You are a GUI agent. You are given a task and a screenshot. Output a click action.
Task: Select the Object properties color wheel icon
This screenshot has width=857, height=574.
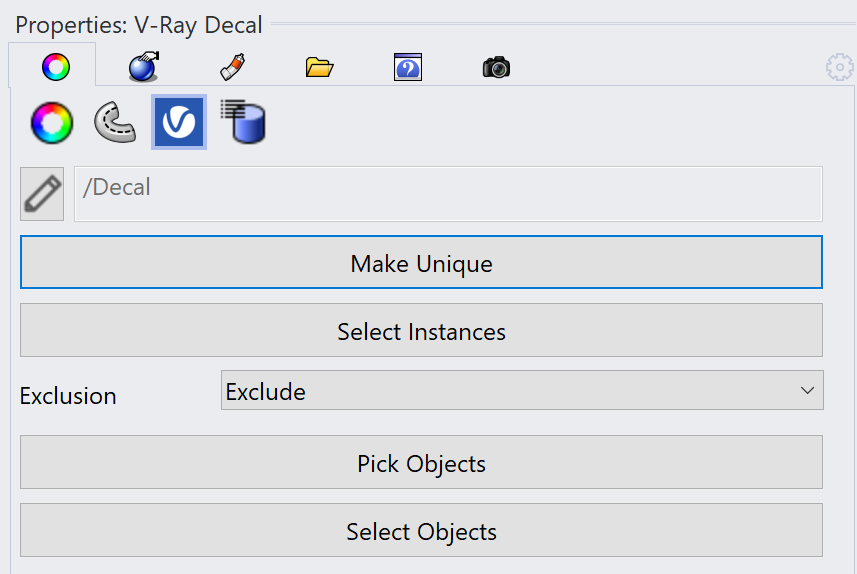(52, 122)
